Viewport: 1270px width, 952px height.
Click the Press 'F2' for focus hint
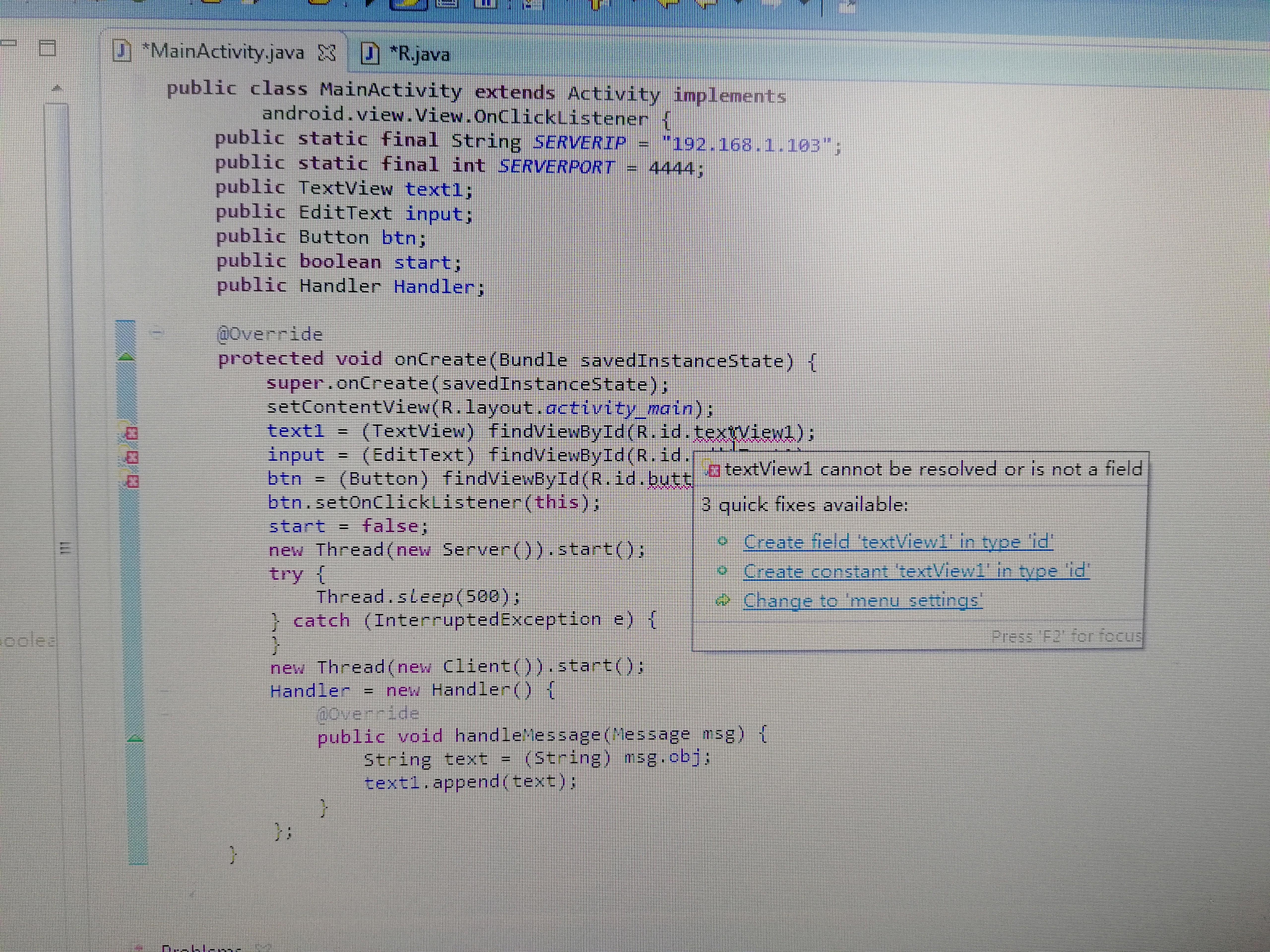click(1067, 636)
